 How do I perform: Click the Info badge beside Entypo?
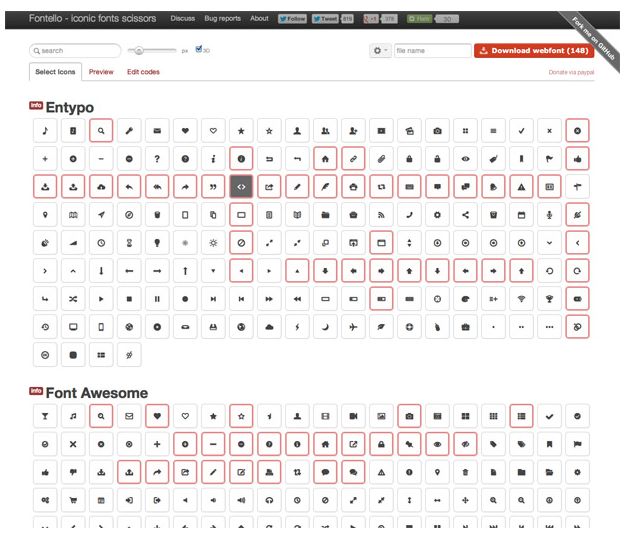tap(36, 105)
